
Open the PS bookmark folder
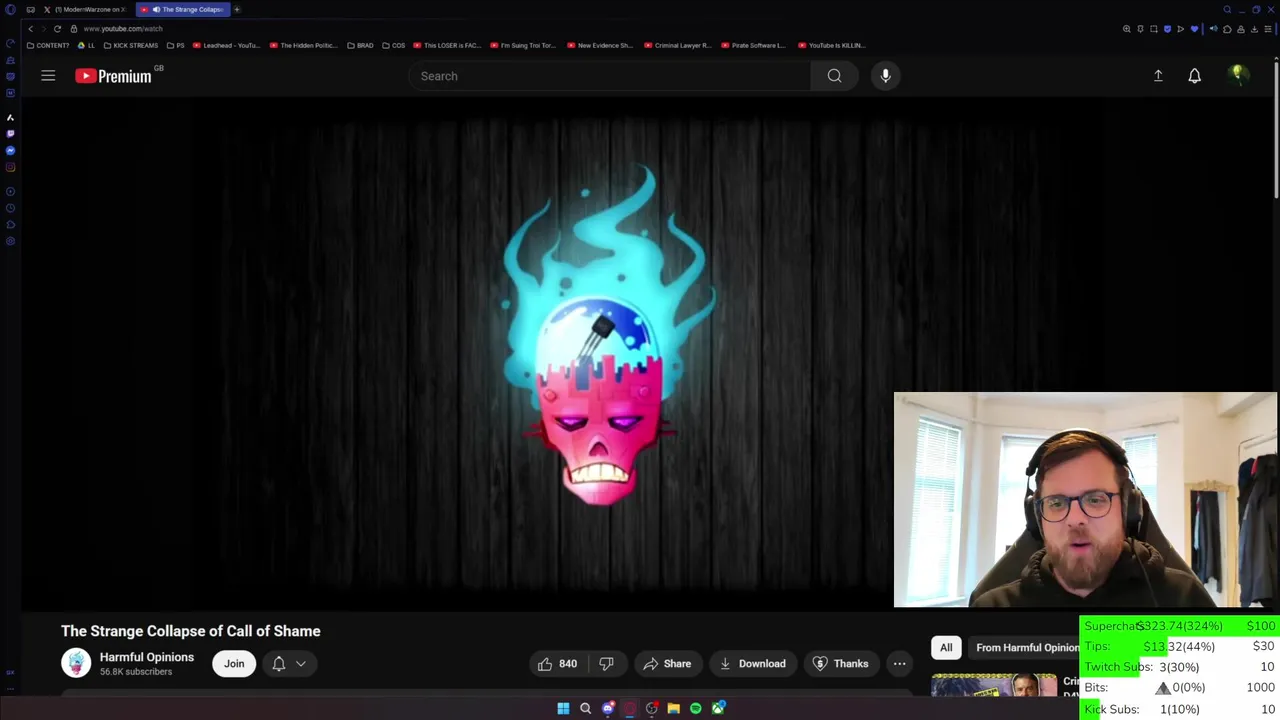coord(175,45)
